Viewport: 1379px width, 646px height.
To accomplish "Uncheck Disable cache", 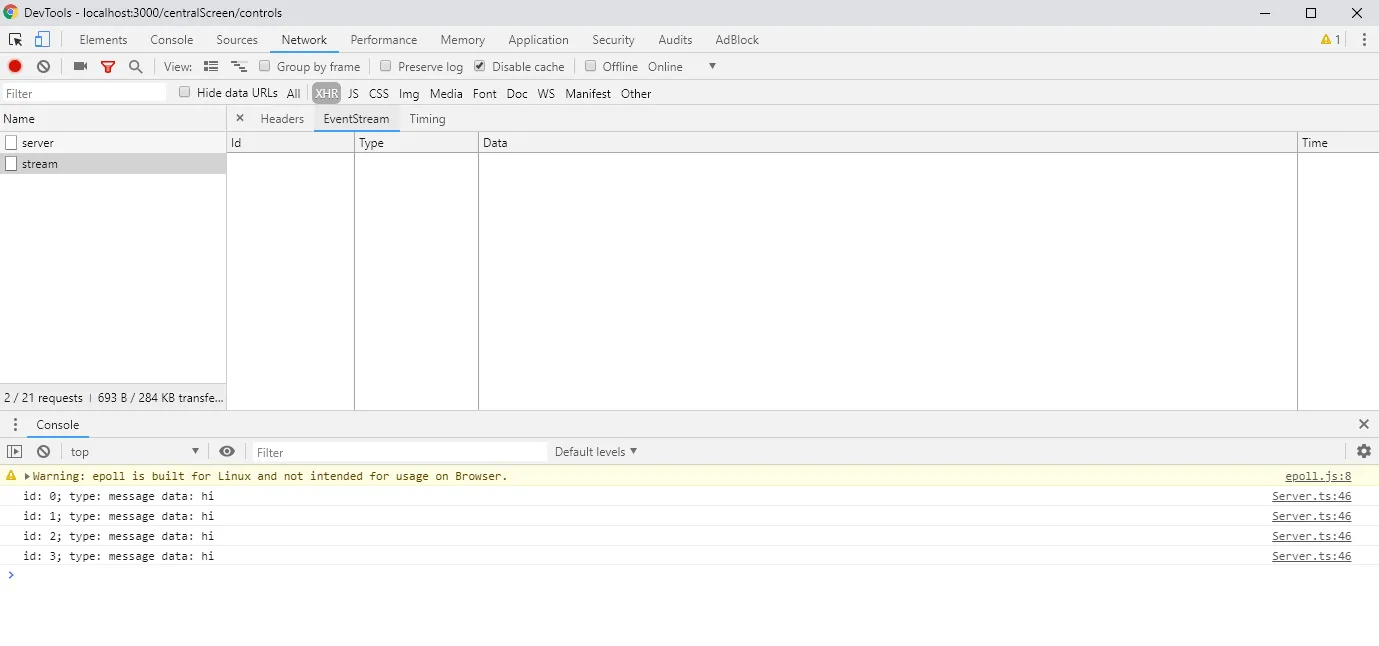I will 478,66.
